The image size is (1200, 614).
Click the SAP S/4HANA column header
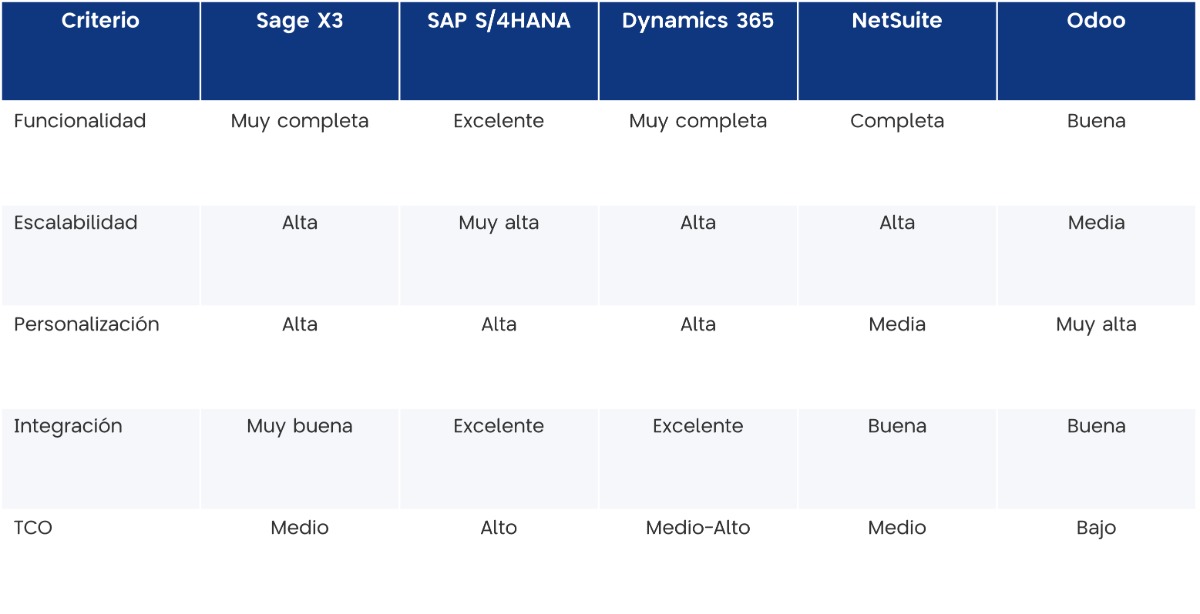tap(499, 21)
